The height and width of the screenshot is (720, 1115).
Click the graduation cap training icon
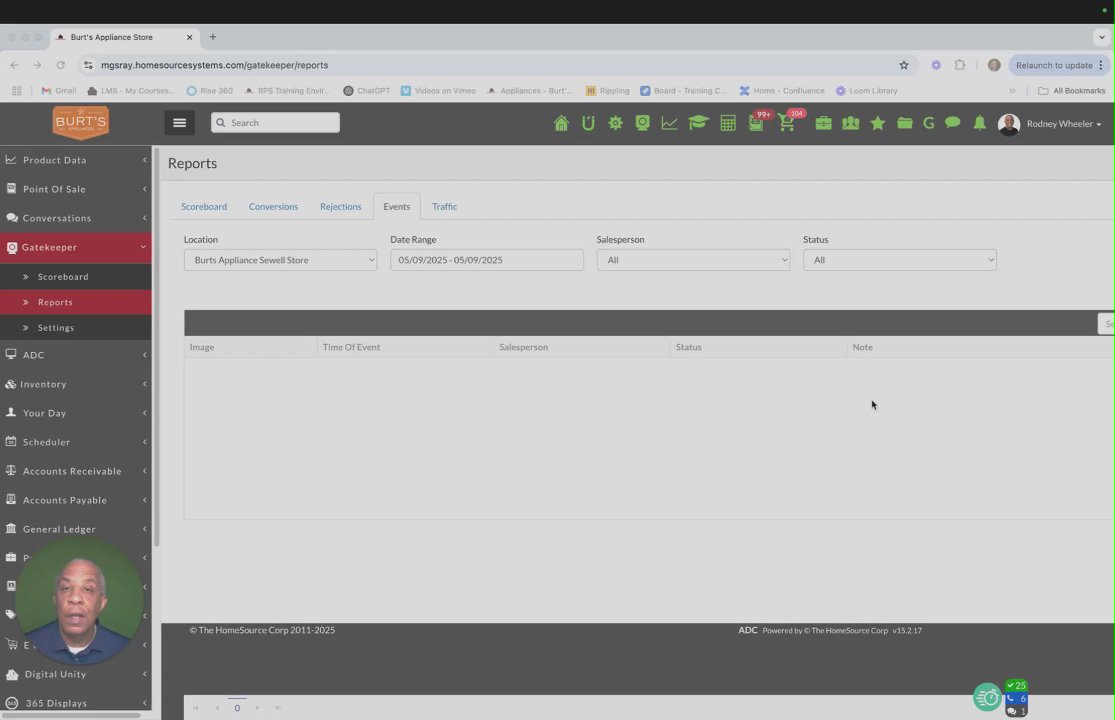tap(698, 123)
